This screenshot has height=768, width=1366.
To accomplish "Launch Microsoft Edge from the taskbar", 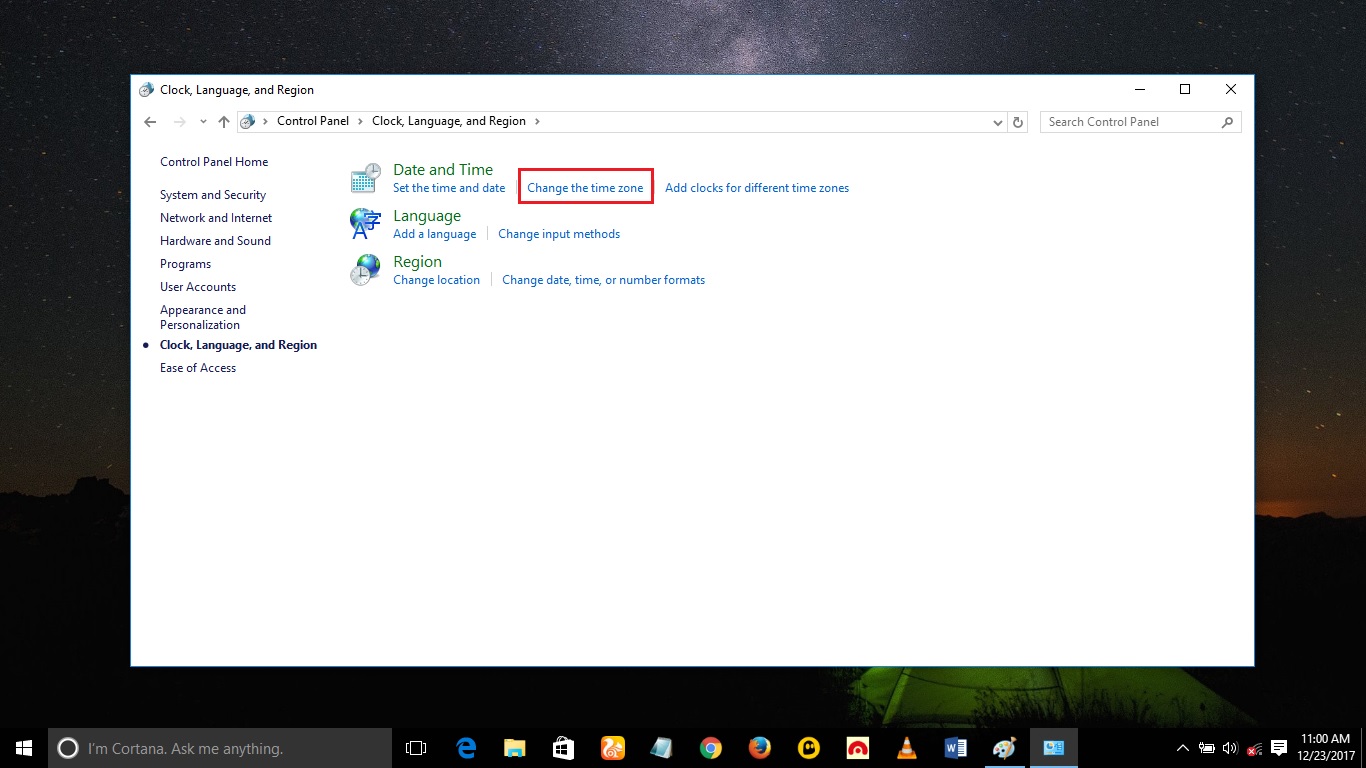I will point(466,748).
